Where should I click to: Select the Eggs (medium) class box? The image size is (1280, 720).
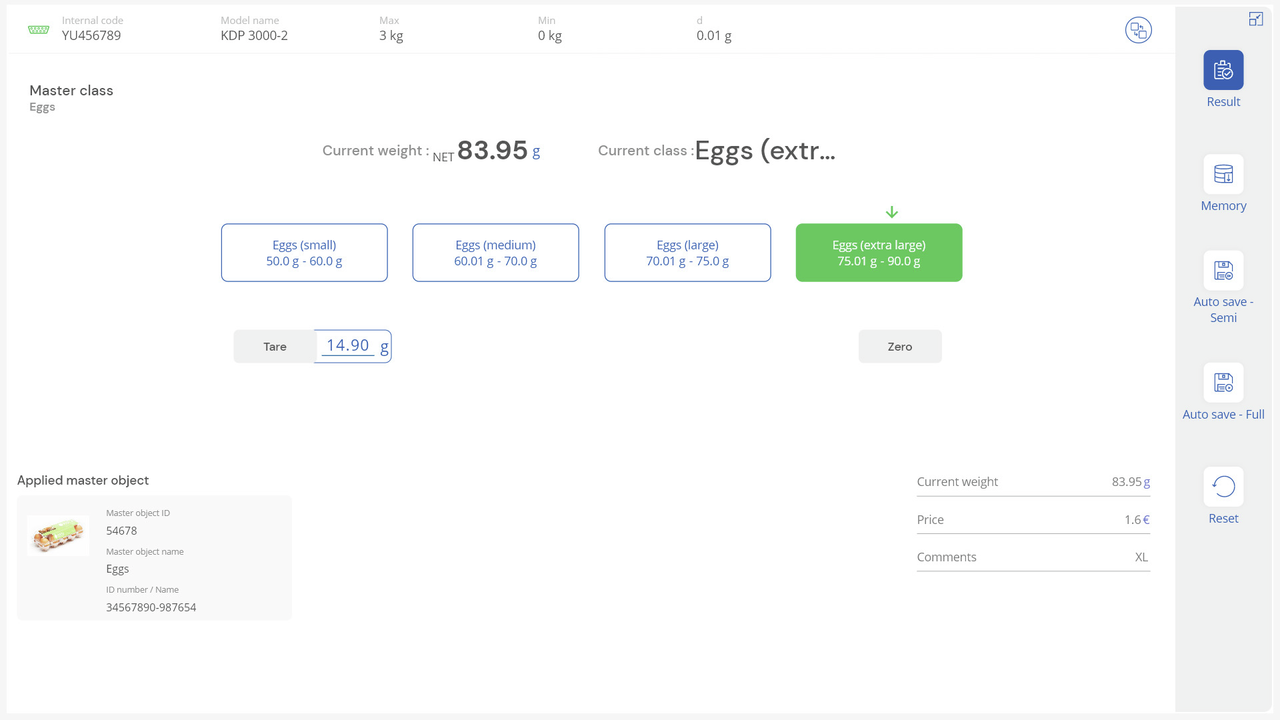pos(495,253)
